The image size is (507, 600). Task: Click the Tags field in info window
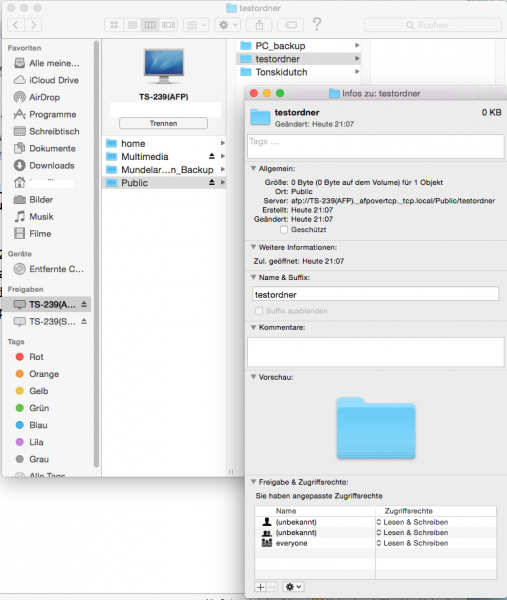coord(375,146)
